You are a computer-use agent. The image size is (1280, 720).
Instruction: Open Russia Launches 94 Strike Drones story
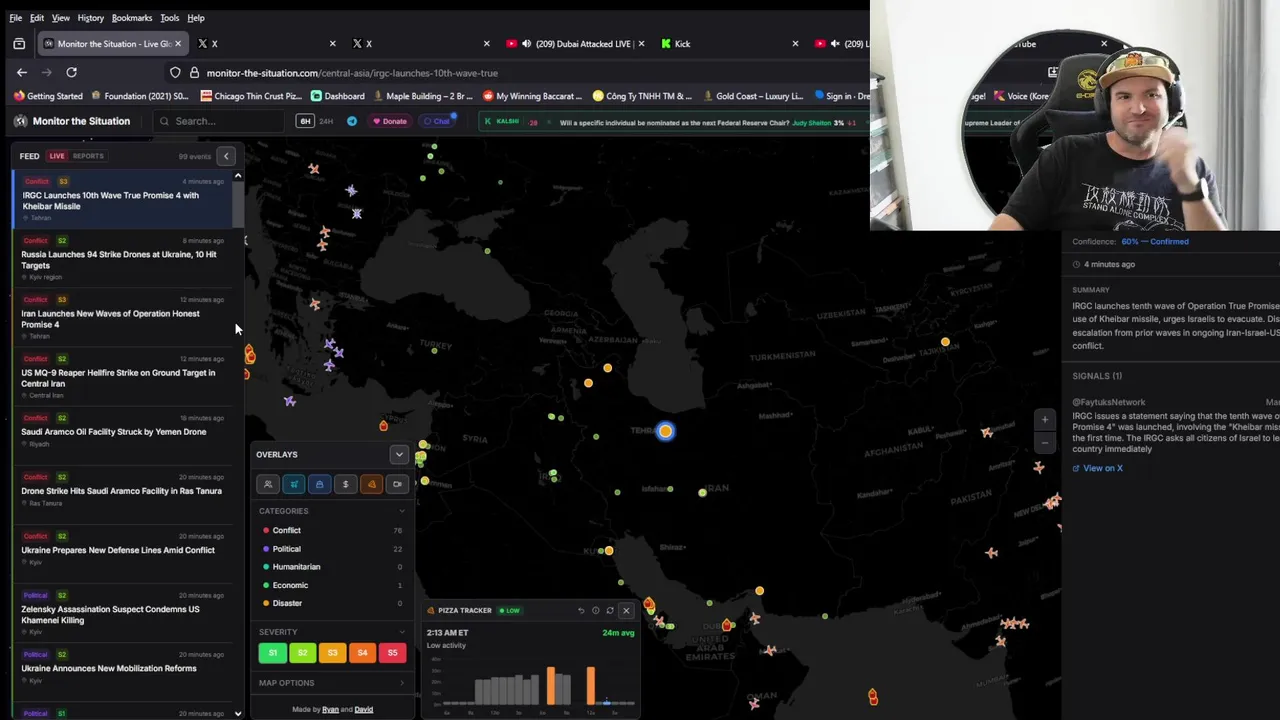tap(124, 259)
